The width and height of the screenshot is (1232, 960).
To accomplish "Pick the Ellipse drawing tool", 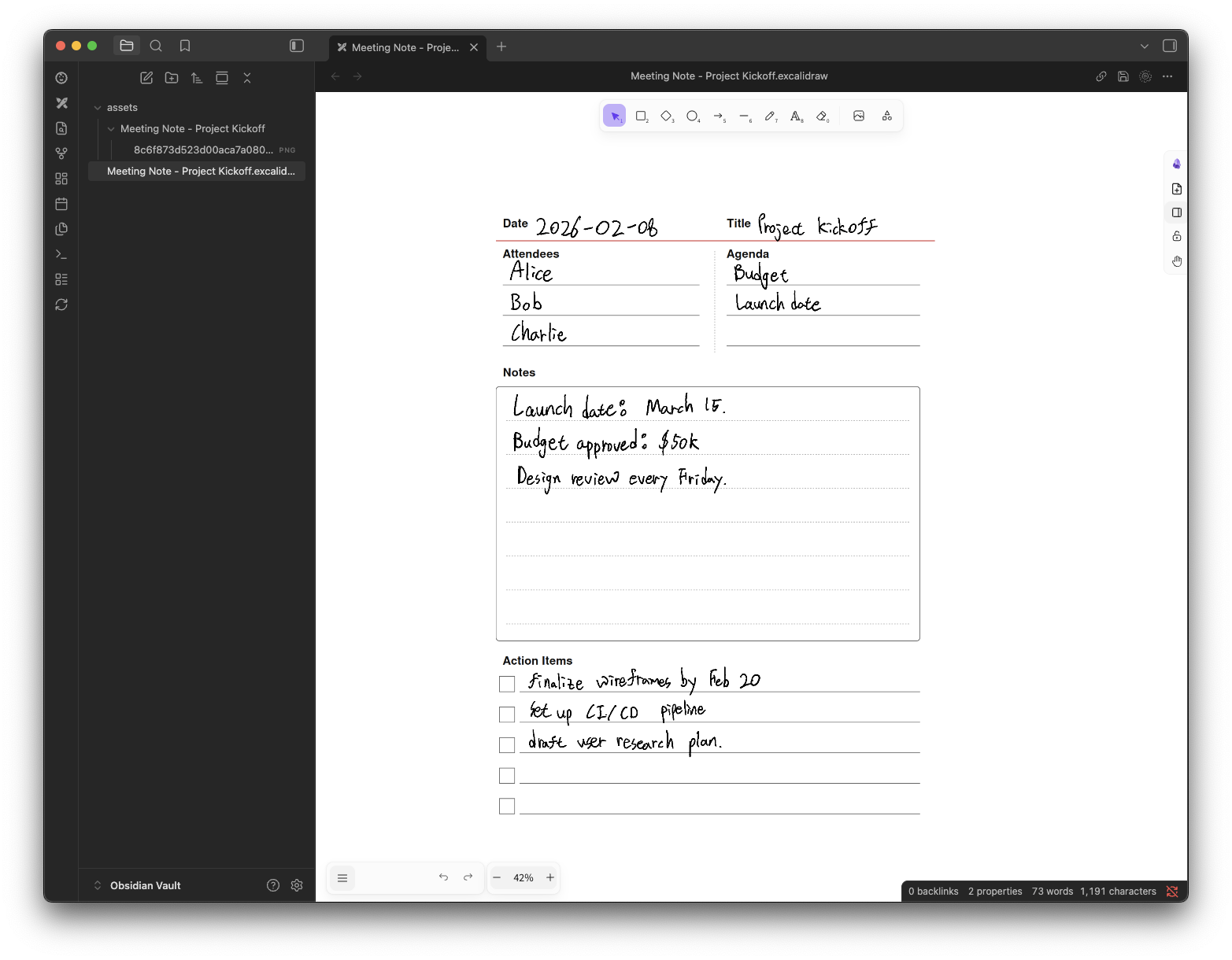I will point(693,116).
